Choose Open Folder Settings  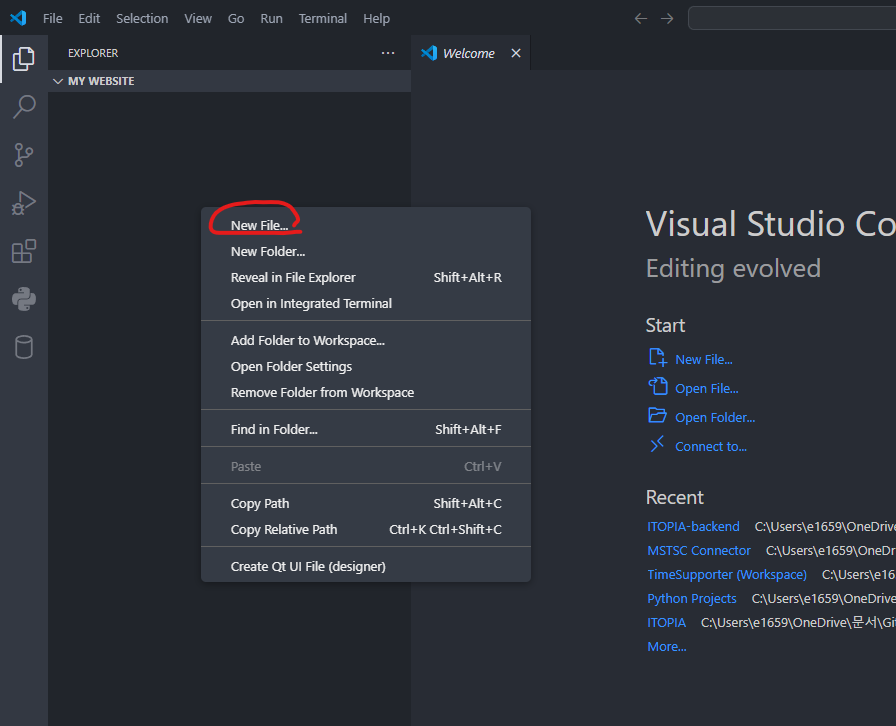point(366,366)
